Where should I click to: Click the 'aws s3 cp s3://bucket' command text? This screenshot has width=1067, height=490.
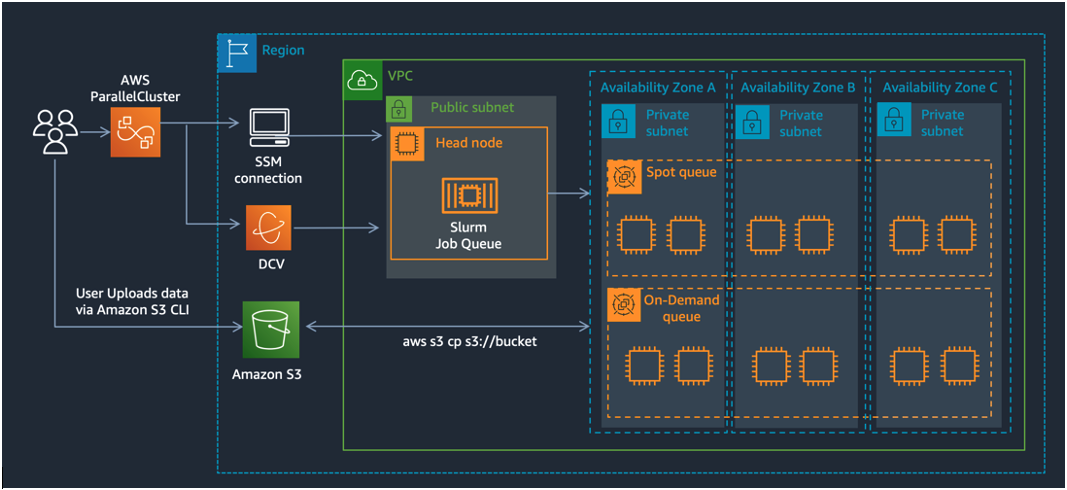469,341
